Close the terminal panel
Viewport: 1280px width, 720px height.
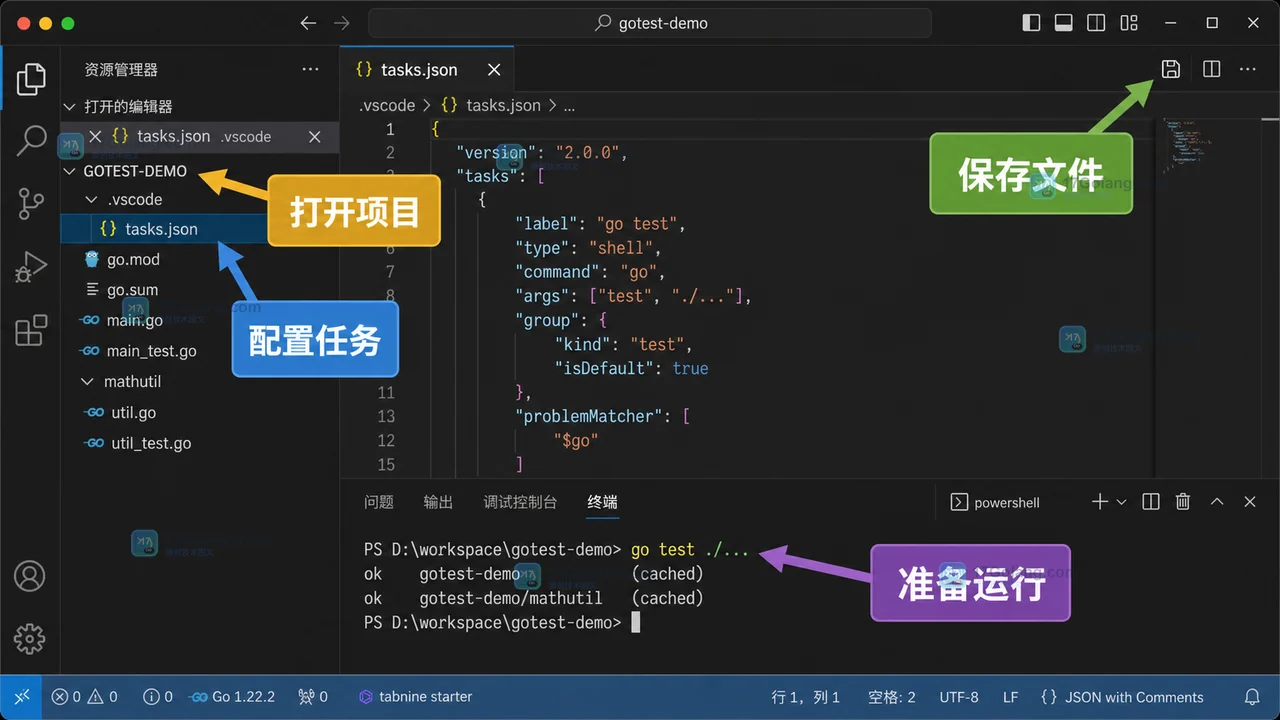[x=1250, y=502]
